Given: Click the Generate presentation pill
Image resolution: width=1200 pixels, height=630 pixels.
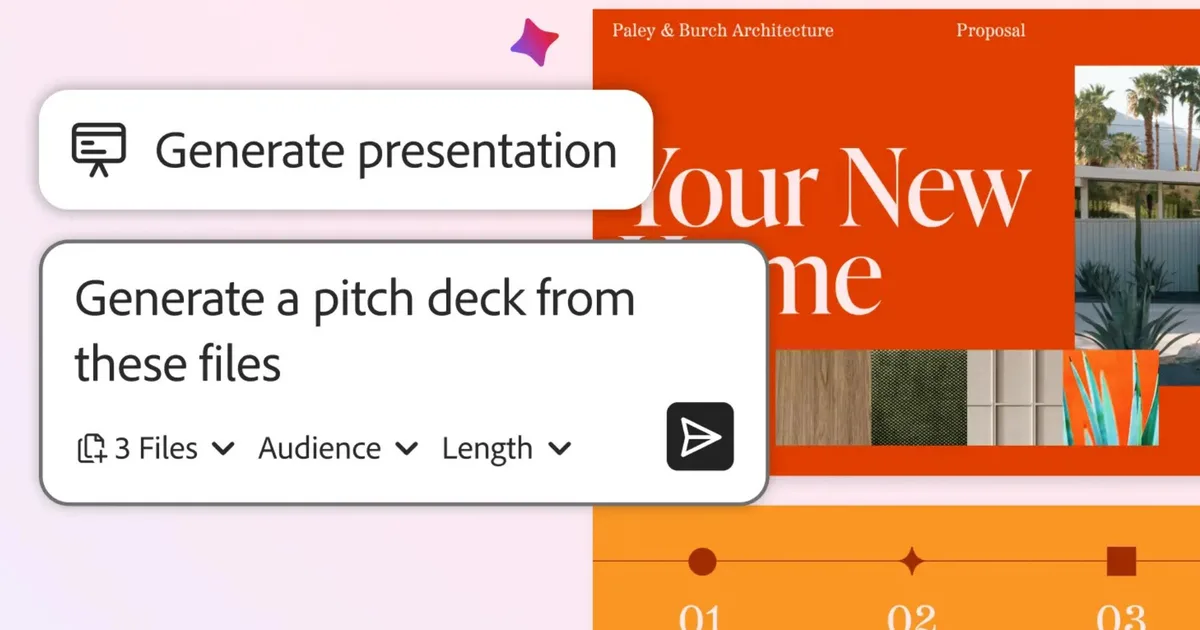Looking at the screenshot, I should [345, 150].
